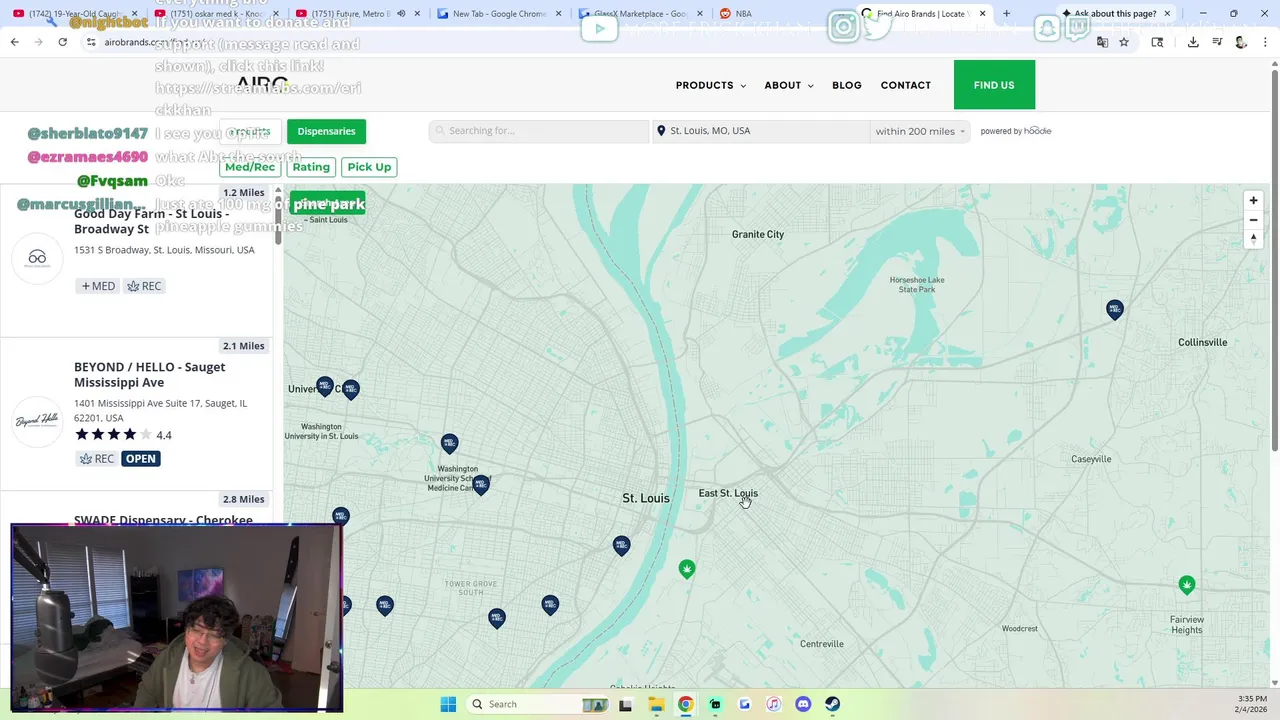The image size is (1280, 720).
Task: Select the pin above Washington University Medicine Campus
Action: click(x=450, y=443)
